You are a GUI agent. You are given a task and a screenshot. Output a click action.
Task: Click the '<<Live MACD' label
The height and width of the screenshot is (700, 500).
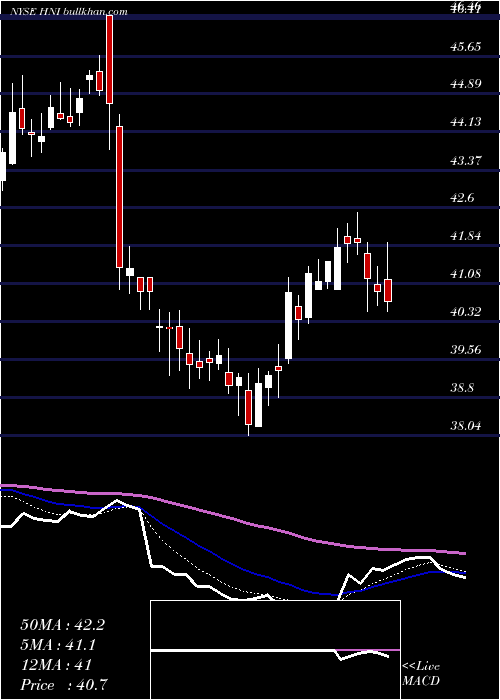click(x=421, y=673)
